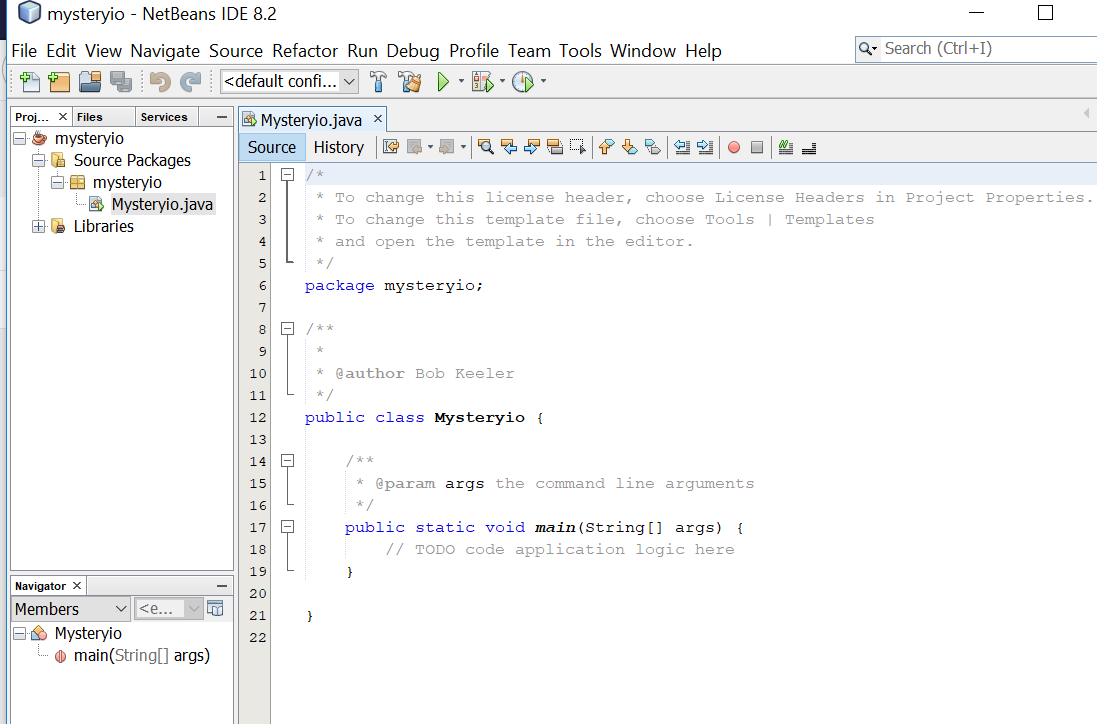Click Find Next Occurrence icon
Viewport: 1097px width, 724px height.
pyautogui.click(x=532, y=147)
